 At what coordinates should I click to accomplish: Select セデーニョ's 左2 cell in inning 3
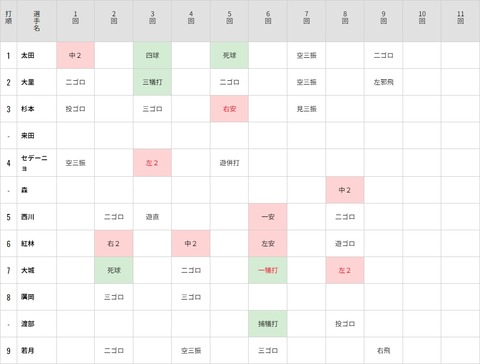(x=152, y=163)
